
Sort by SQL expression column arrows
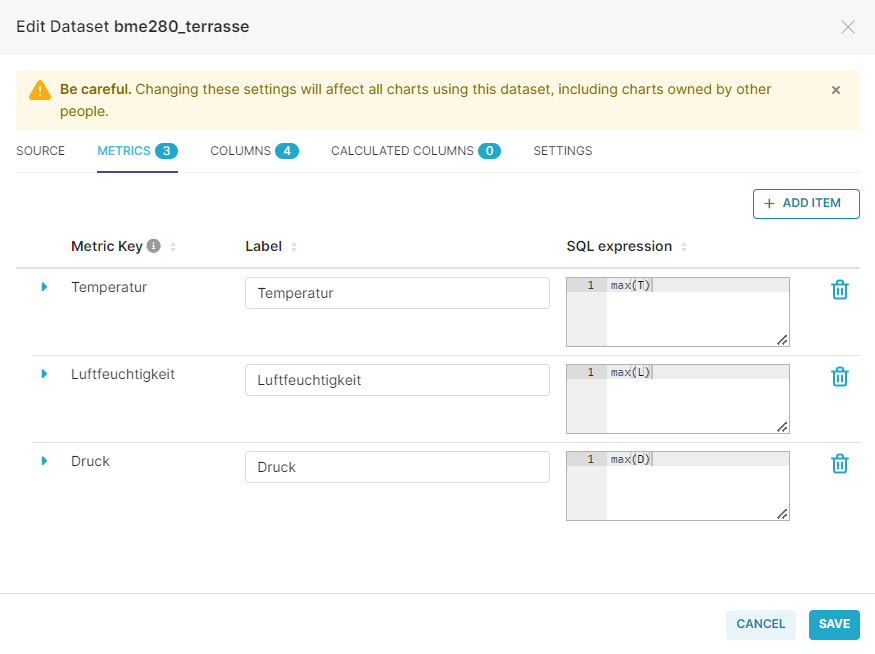pos(684,247)
